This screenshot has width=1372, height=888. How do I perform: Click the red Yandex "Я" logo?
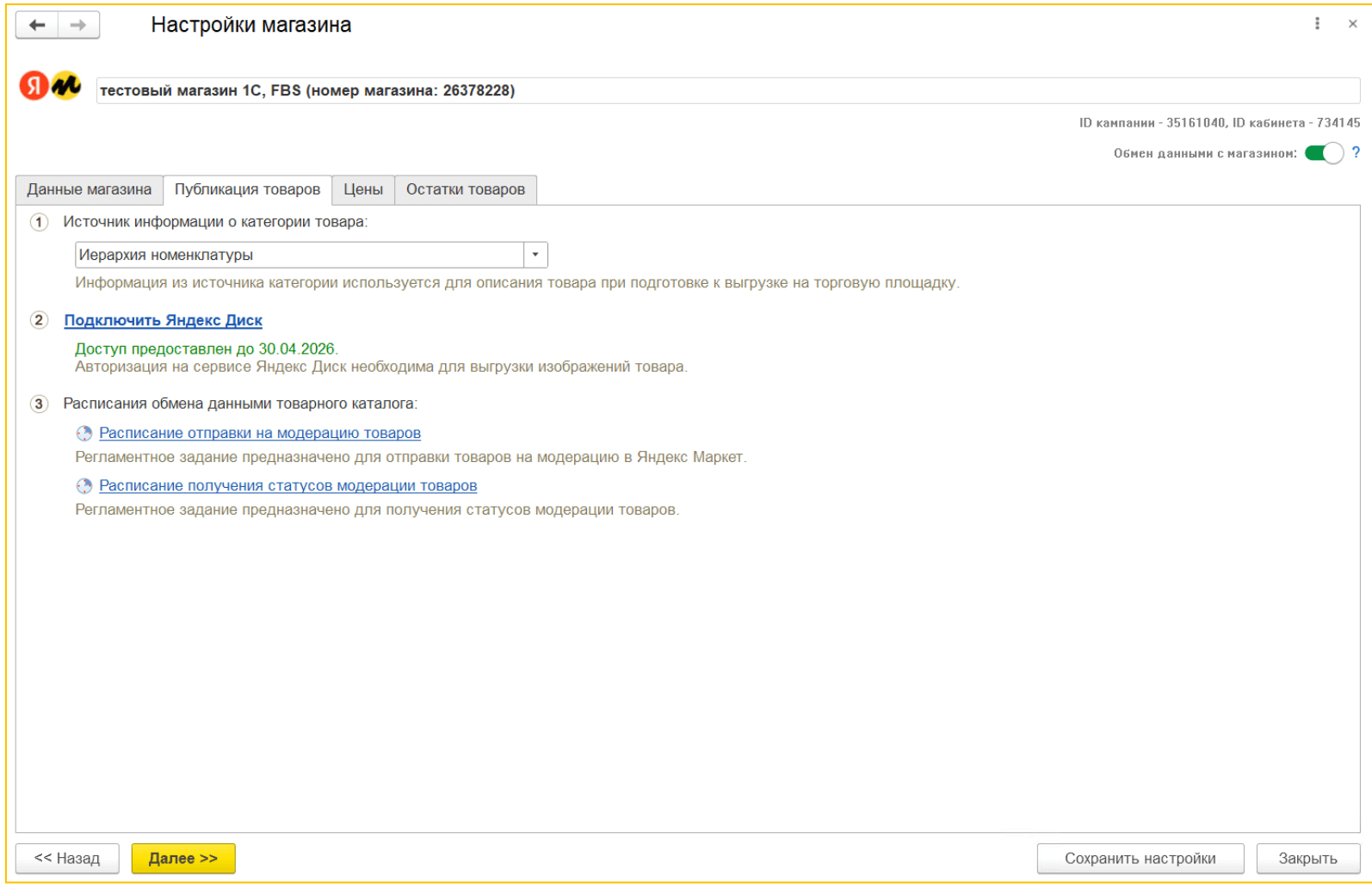click(x=34, y=86)
